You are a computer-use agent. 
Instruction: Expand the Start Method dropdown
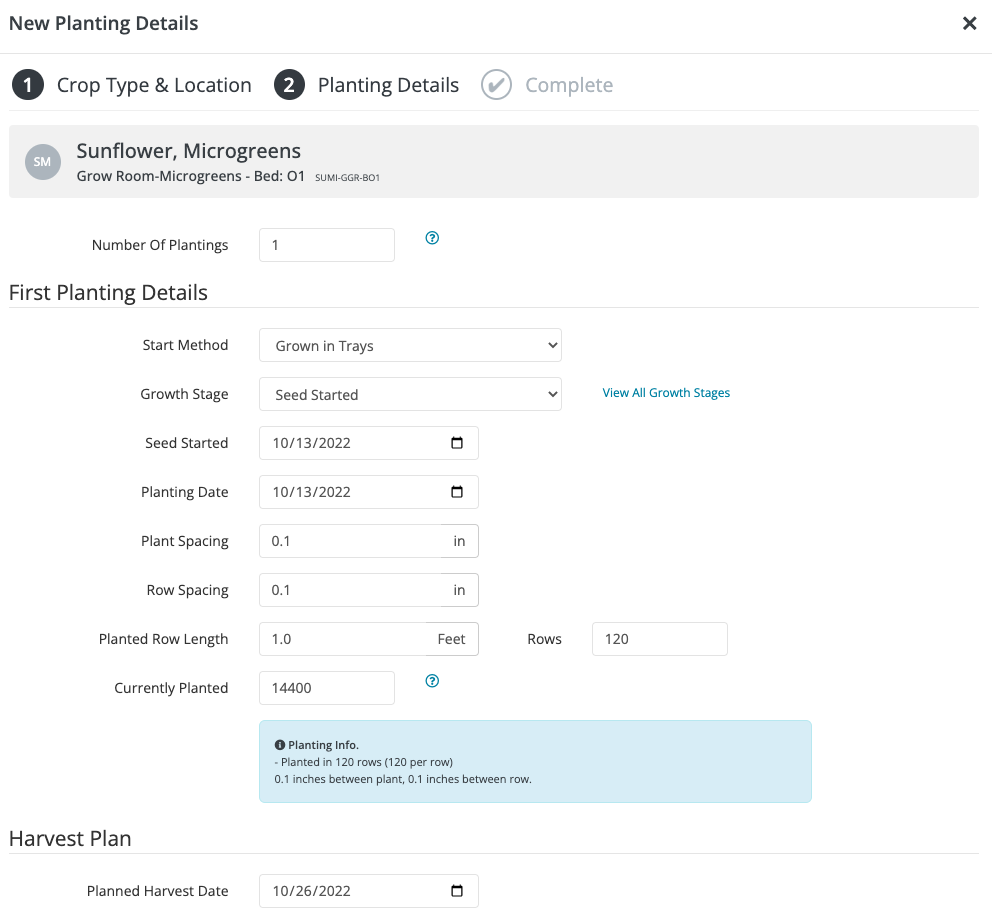(x=410, y=346)
